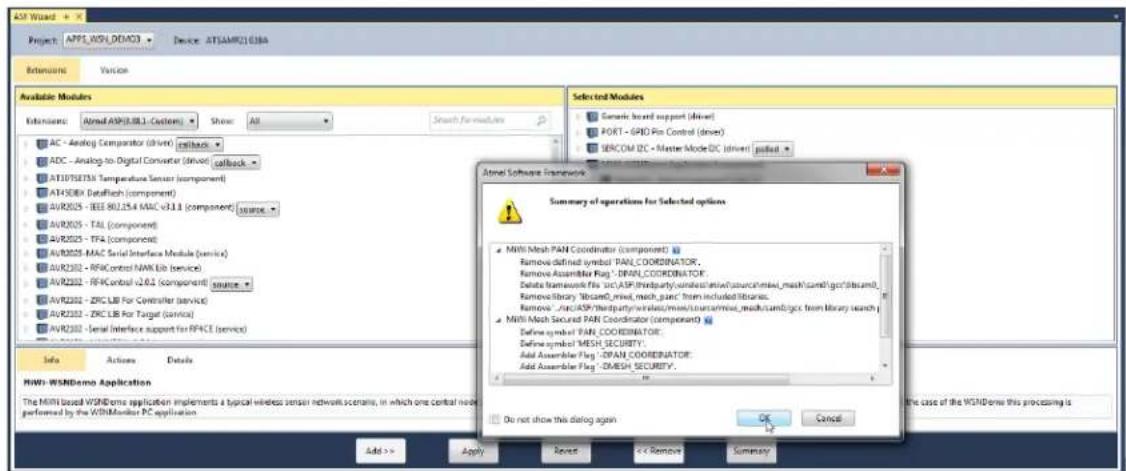1126x471 pixels.
Task: Click module icon beside AT45DBX DataFlash
Action: tap(42, 193)
